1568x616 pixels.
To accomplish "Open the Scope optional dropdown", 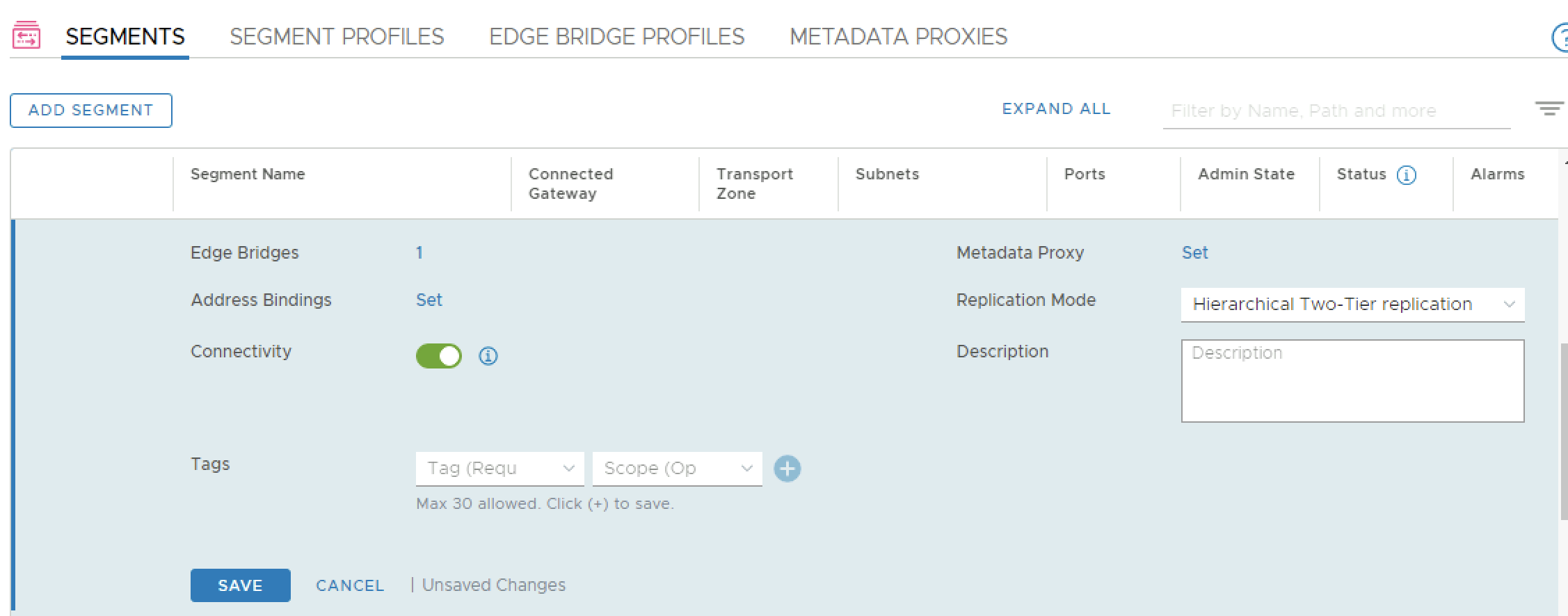I will 677,469.
